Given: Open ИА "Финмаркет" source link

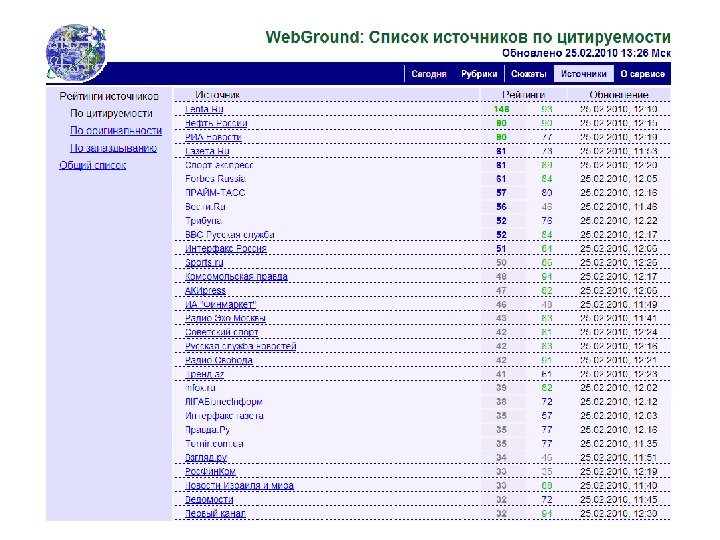Looking at the screenshot, I should click(x=220, y=304).
